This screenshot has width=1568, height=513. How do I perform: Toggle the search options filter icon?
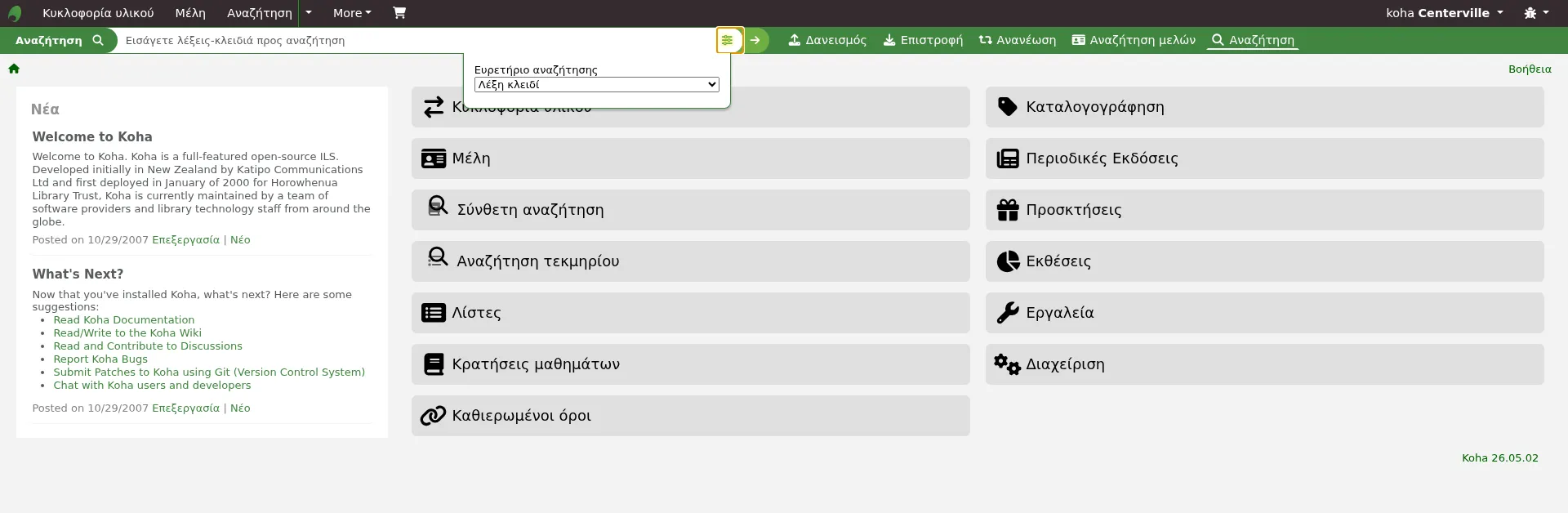pyautogui.click(x=728, y=40)
